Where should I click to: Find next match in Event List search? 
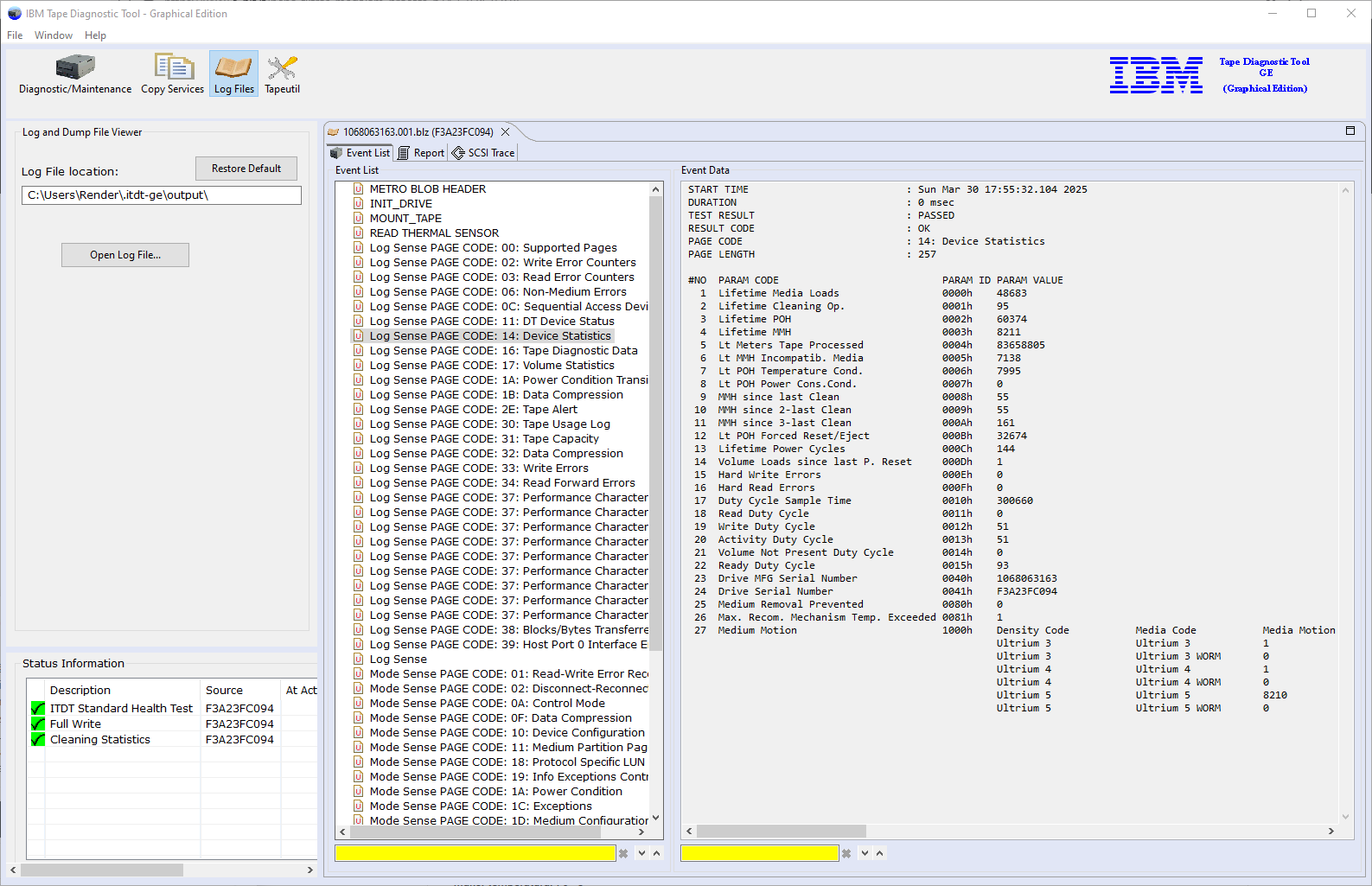(x=641, y=853)
